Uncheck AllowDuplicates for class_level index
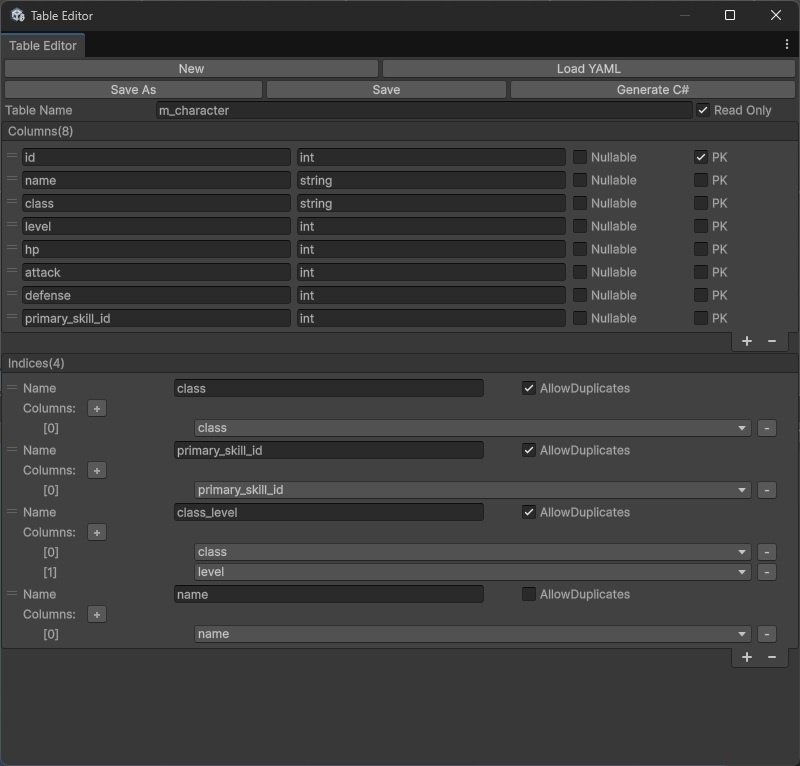Screen dimensions: 800x766 [x=529, y=512]
